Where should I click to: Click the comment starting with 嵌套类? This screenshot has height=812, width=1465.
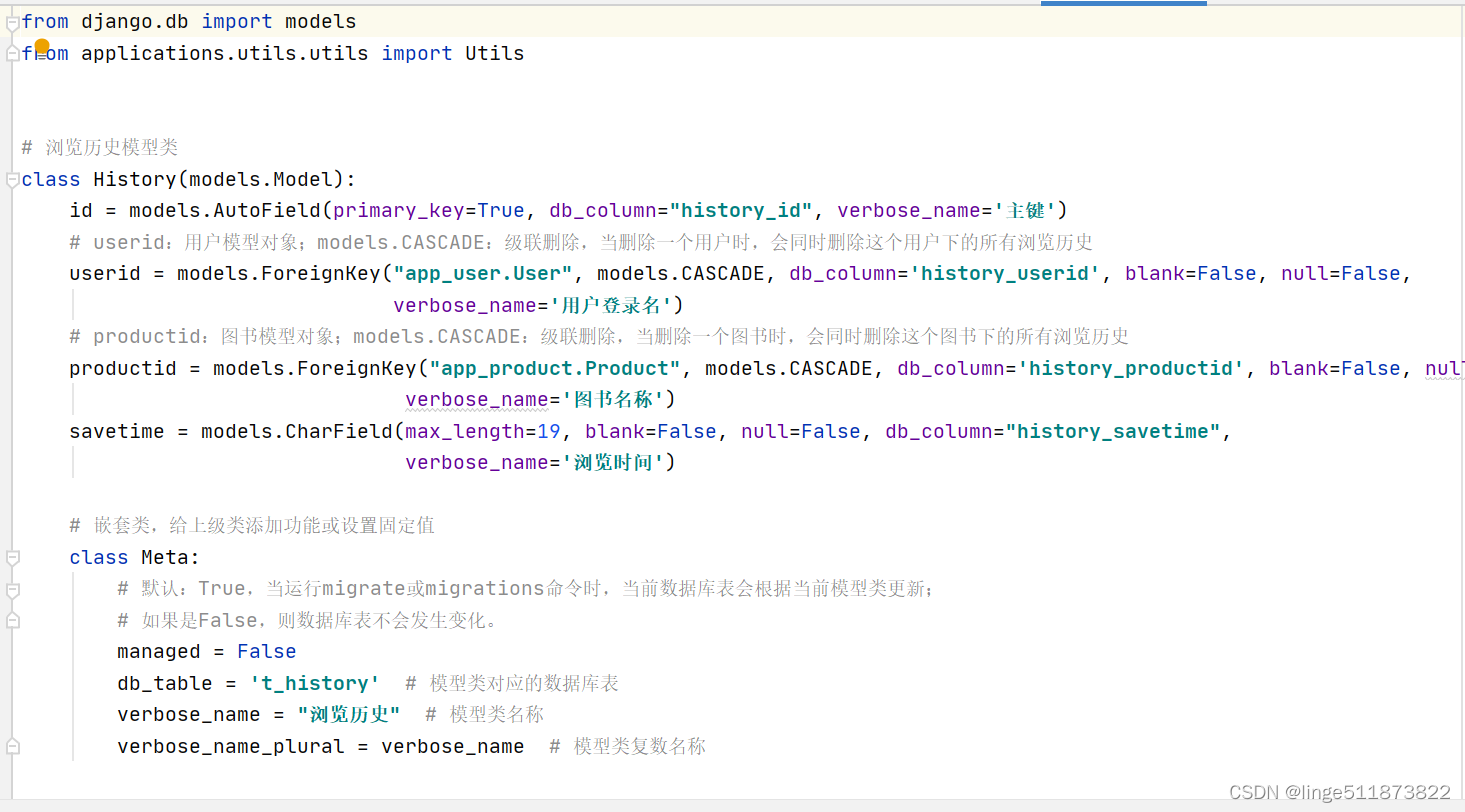click(x=252, y=525)
